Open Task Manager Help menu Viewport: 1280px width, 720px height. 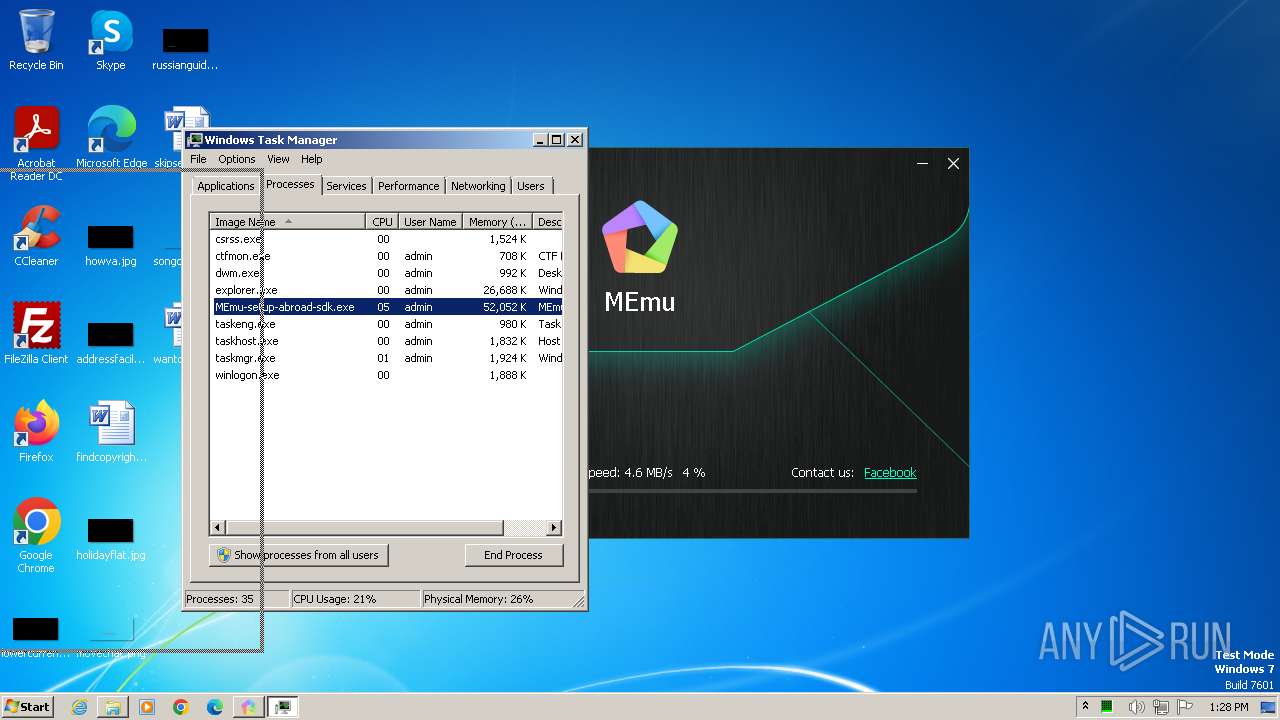[312, 159]
